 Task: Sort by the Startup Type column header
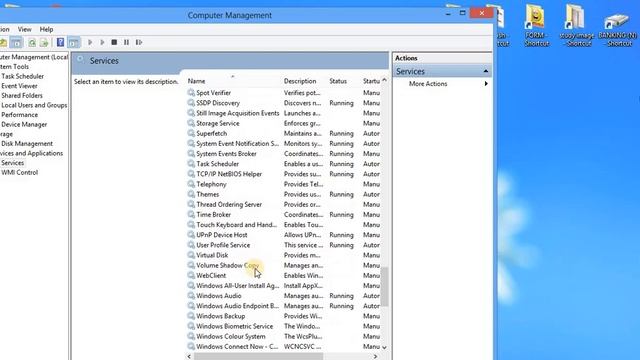(x=371, y=81)
